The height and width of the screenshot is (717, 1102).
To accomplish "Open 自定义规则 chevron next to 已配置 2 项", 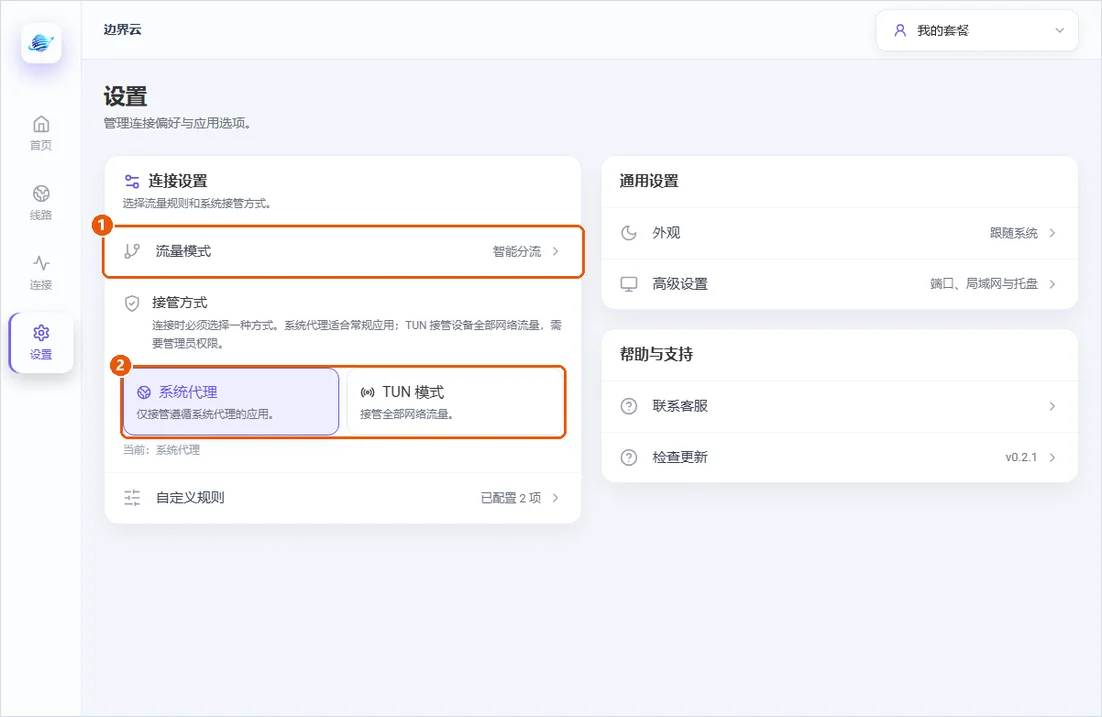I will click(x=555, y=498).
